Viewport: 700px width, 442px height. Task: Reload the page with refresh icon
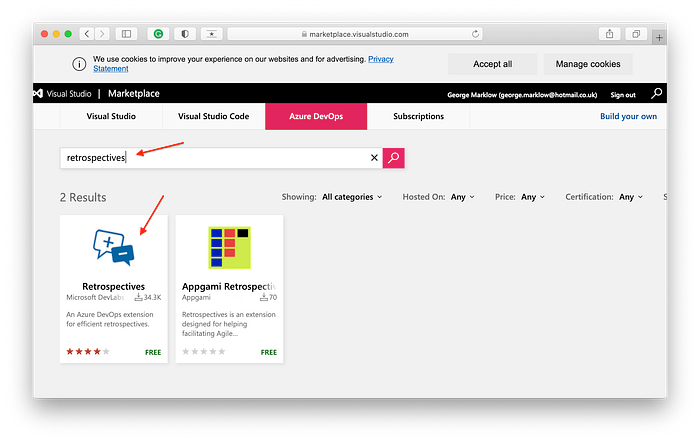(475, 34)
